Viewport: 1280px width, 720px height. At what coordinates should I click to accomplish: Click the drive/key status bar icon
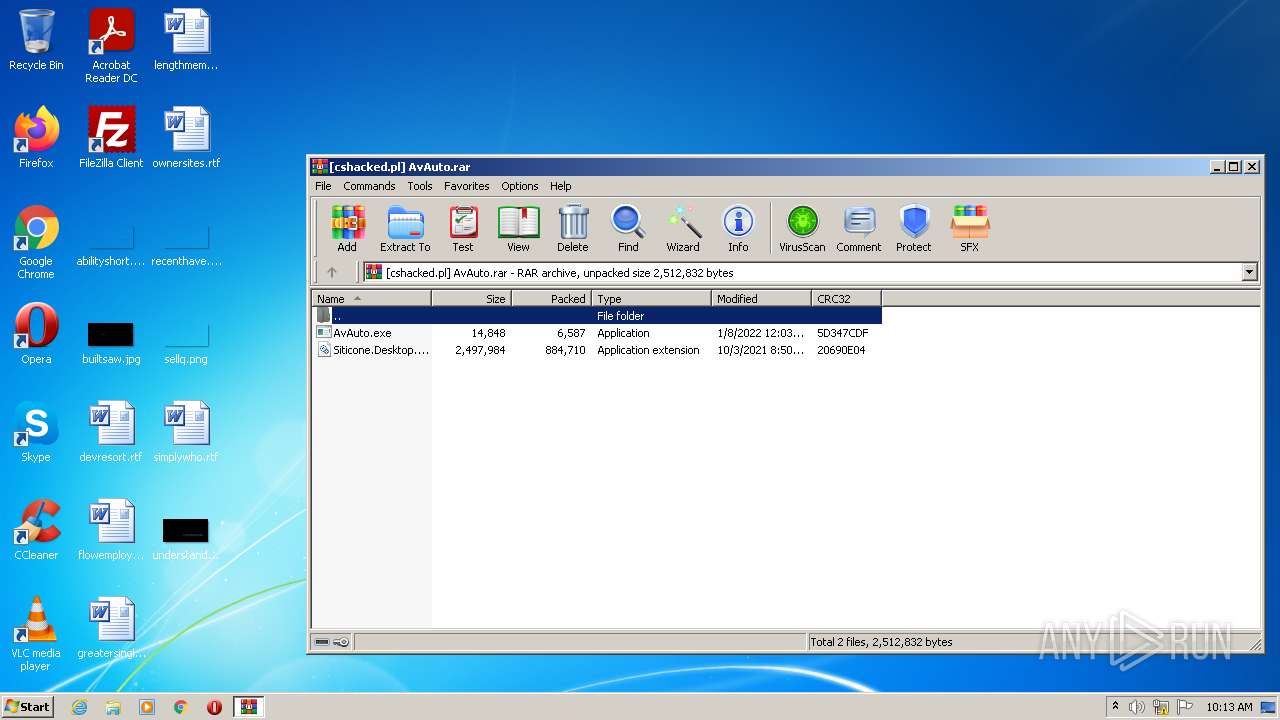click(331, 642)
